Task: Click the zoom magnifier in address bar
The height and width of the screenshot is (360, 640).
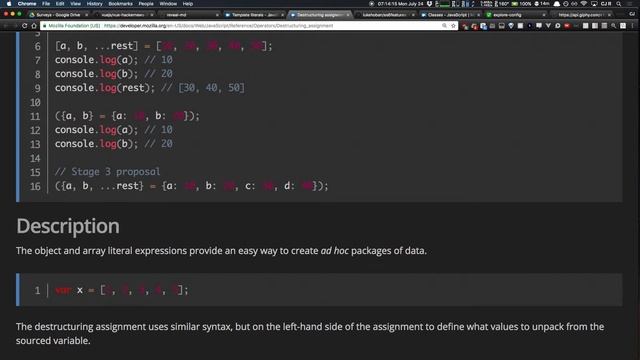Action: [x=444, y=26]
